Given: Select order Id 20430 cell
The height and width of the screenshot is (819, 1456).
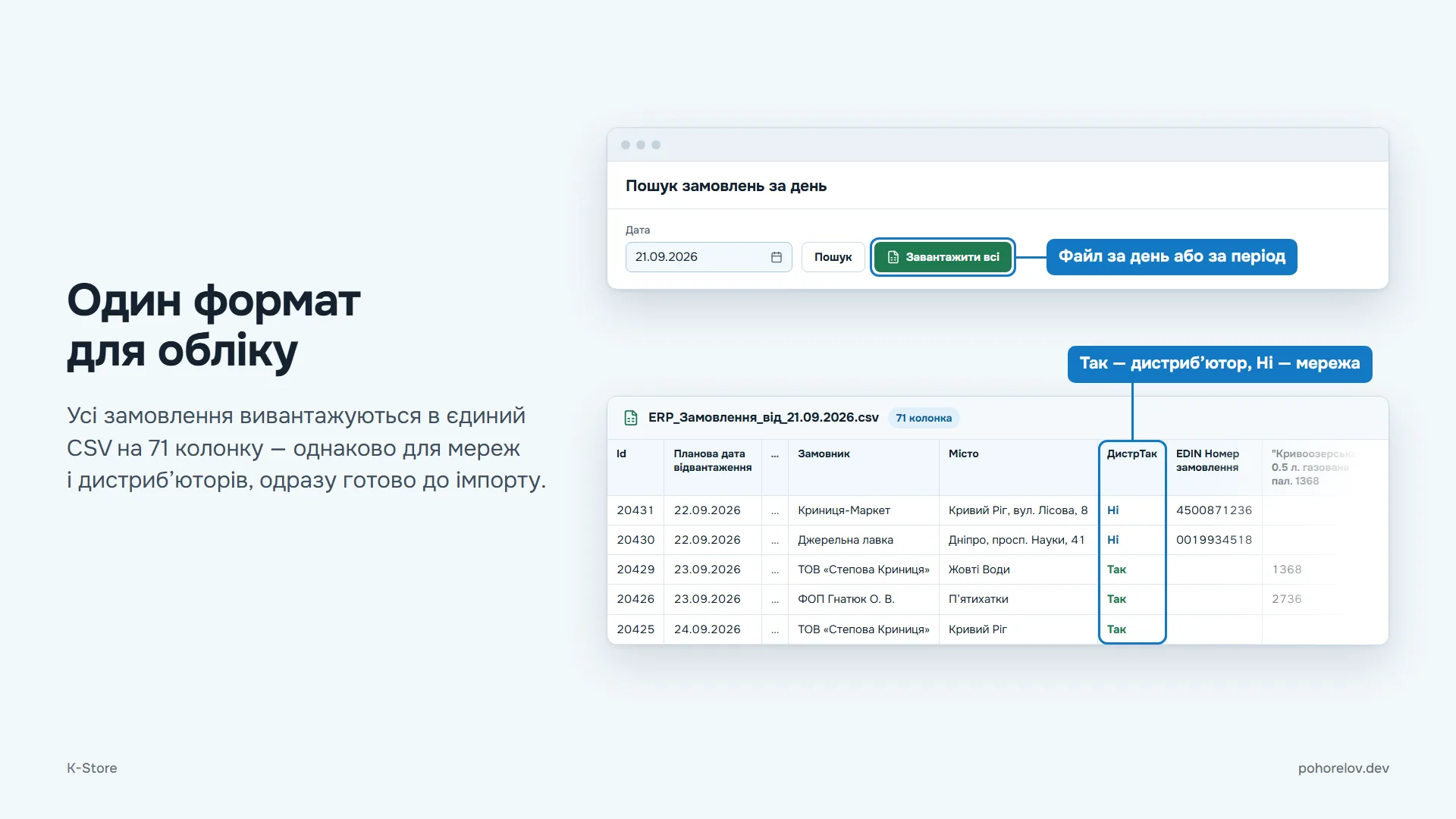Looking at the screenshot, I should click(x=635, y=540).
